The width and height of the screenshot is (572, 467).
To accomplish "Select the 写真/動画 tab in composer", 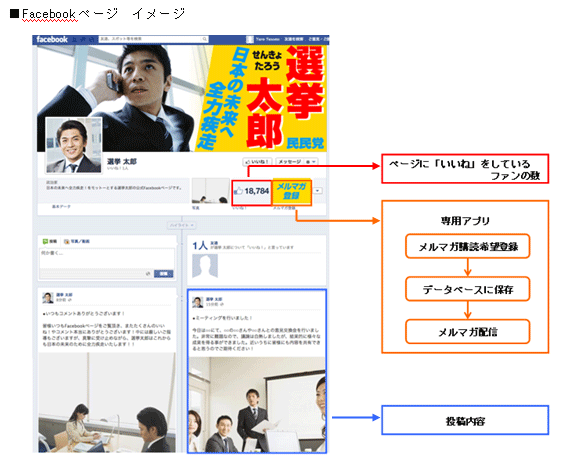I will (x=77, y=241).
